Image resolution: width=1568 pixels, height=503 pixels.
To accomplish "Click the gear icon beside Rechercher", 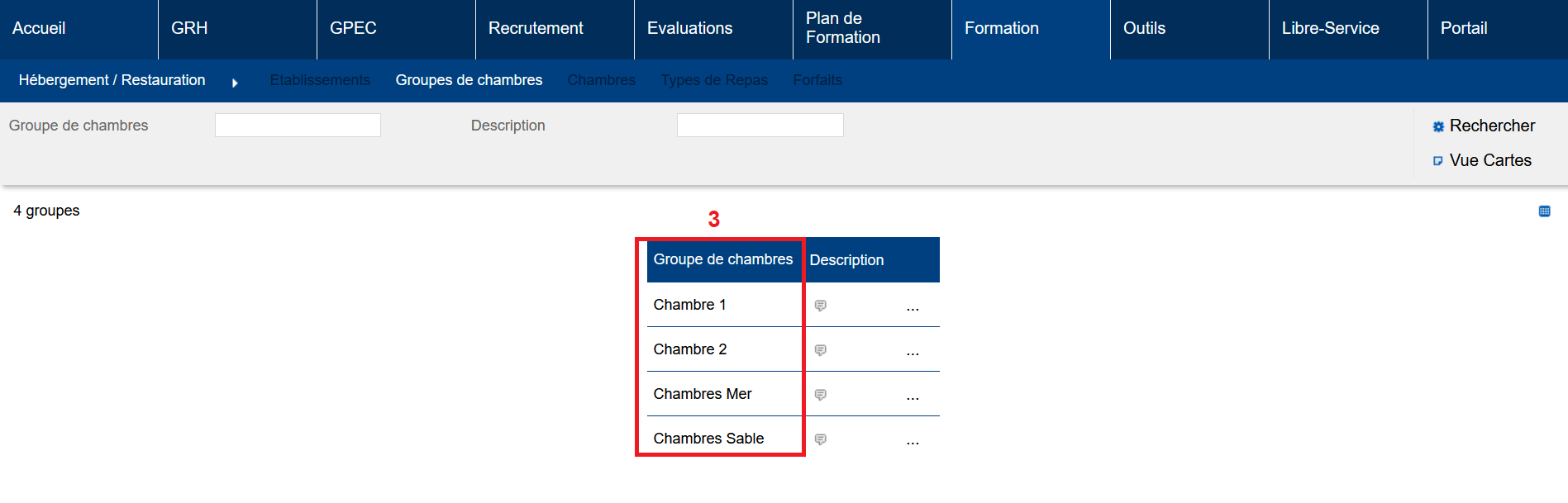I will pyautogui.click(x=1438, y=126).
